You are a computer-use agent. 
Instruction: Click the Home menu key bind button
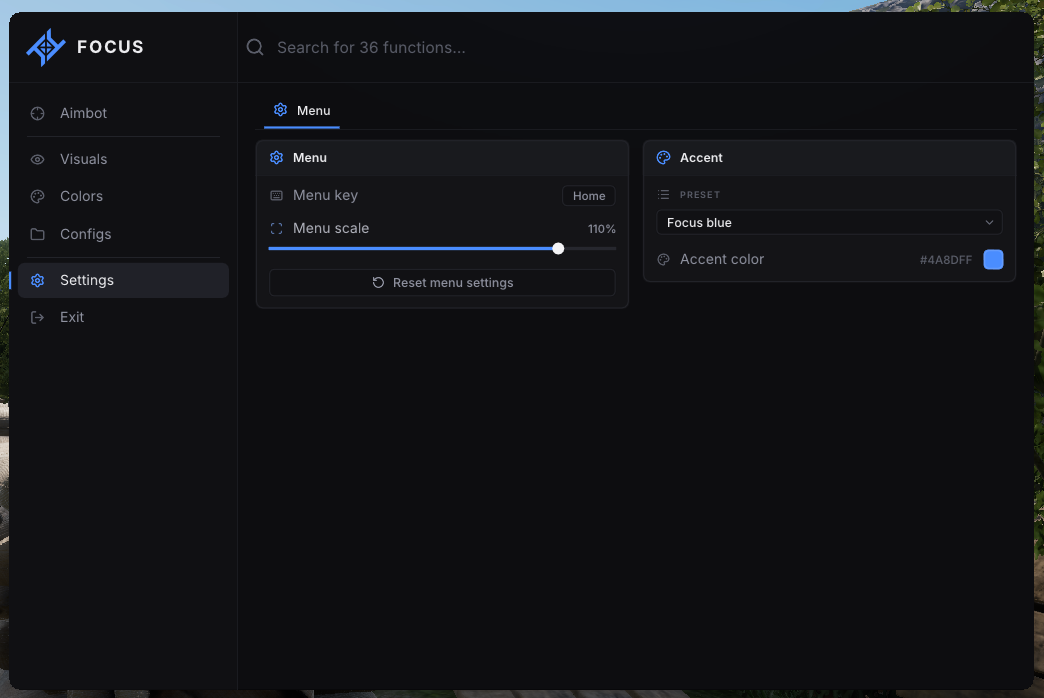click(x=589, y=196)
